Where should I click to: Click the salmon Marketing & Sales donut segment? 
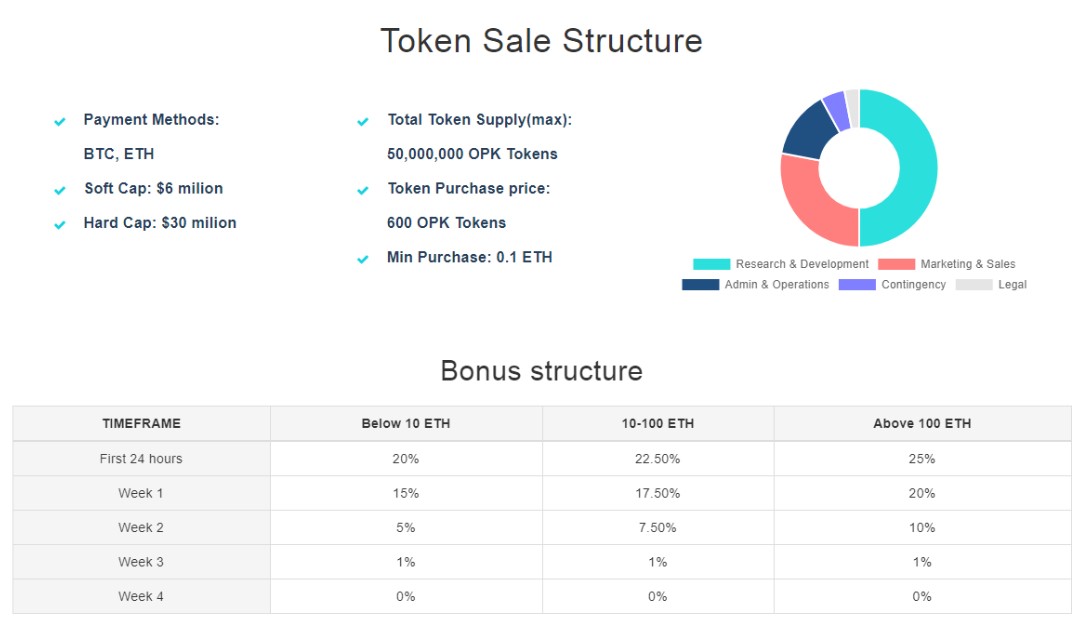[810, 205]
